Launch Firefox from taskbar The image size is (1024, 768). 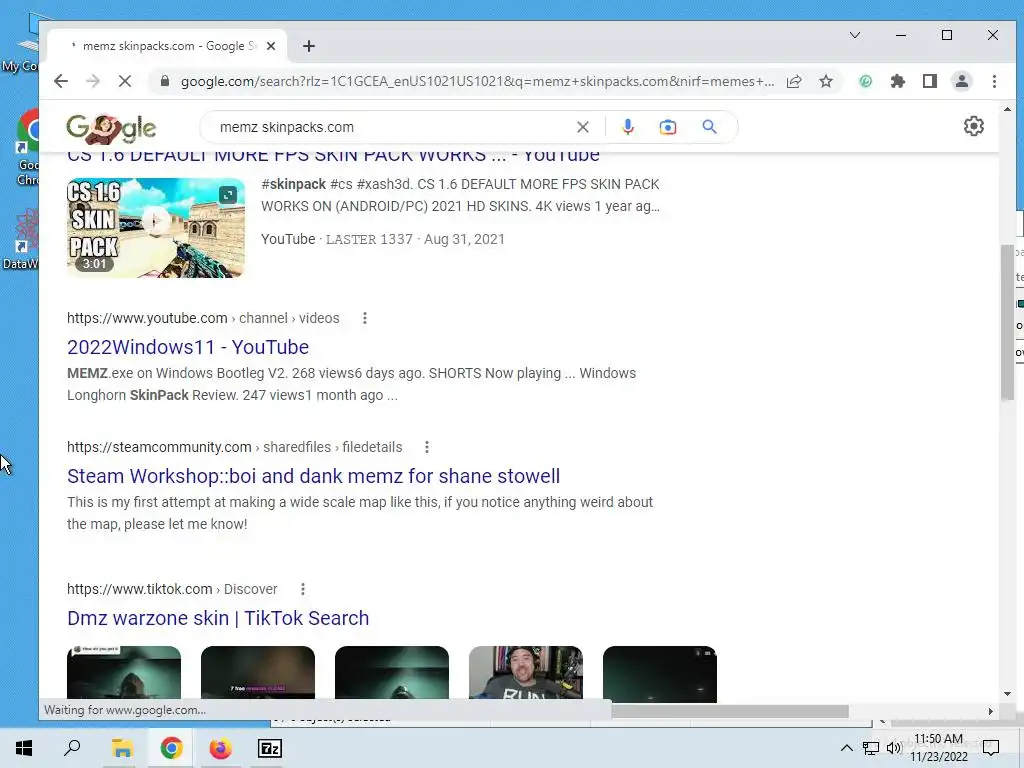(x=220, y=748)
